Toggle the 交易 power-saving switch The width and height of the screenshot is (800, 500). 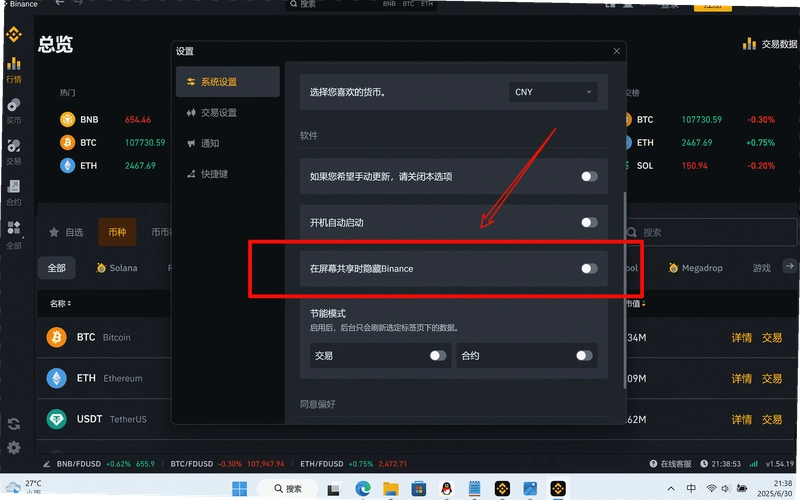pyautogui.click(x=438, y=356)
